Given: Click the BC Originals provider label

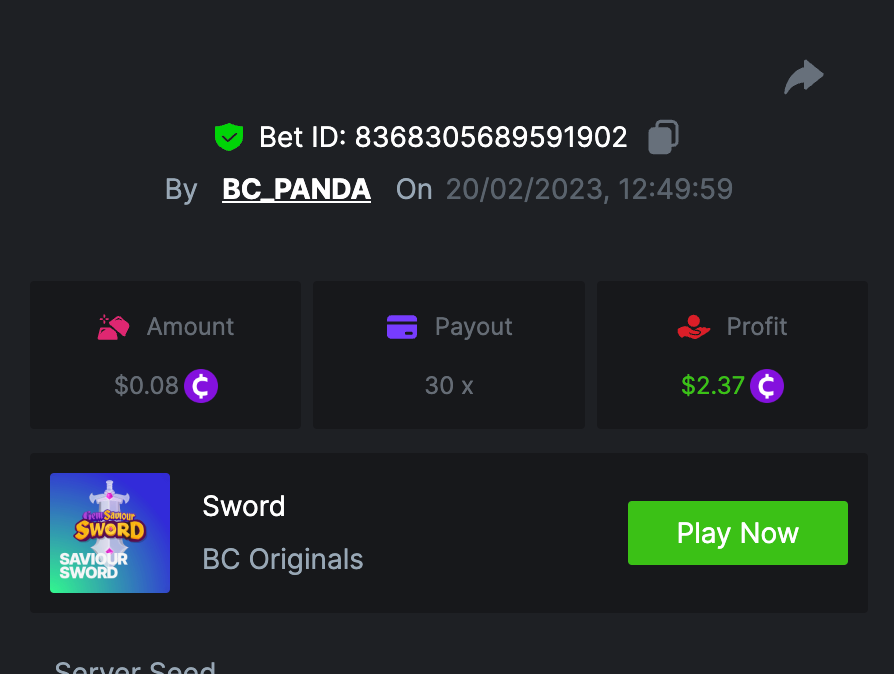Looking at the screenshot, I should (283, 559).
